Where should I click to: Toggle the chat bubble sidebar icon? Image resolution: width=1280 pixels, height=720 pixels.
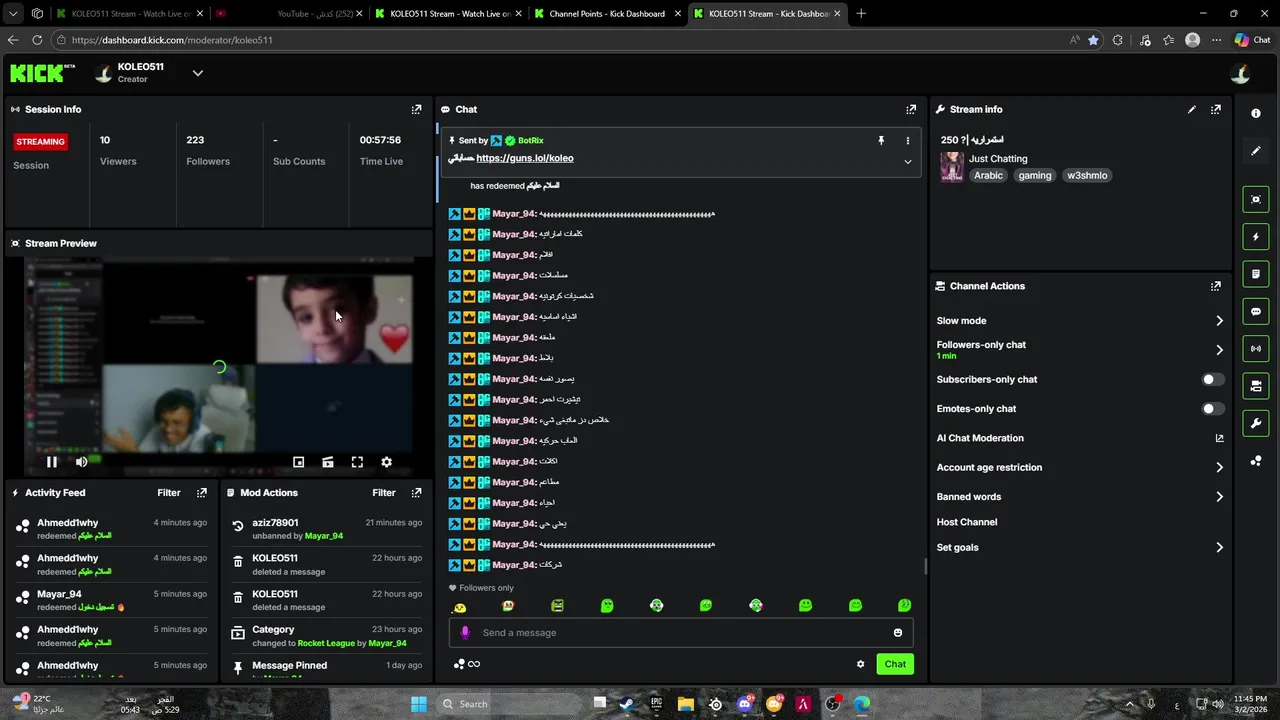click(1256, 311)
